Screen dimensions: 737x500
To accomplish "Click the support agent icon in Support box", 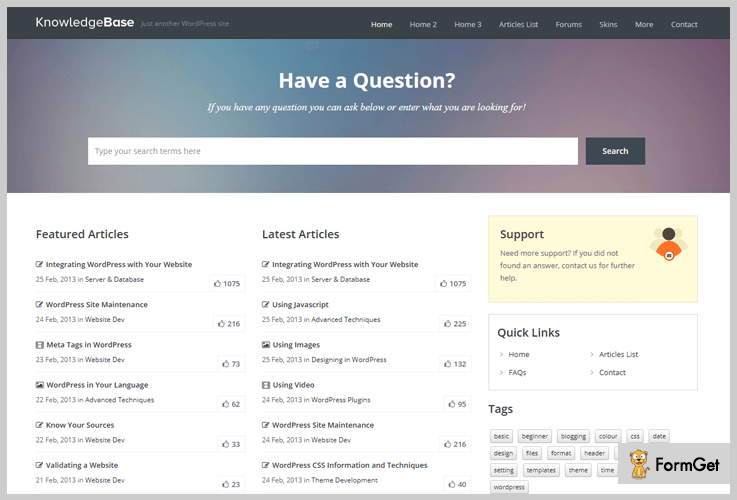I will [x=667, y=245].
